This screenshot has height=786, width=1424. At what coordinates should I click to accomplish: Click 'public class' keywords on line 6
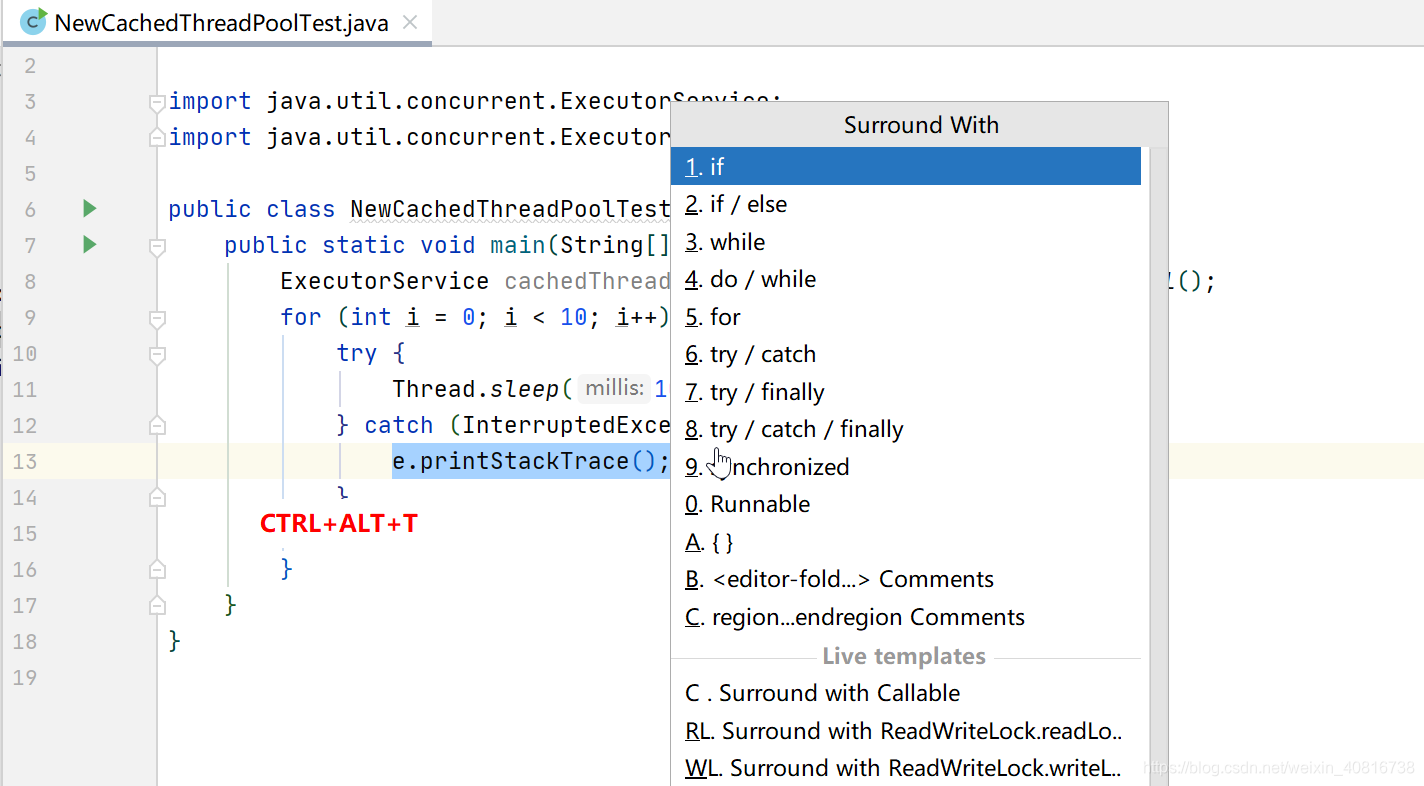point(251,209)
